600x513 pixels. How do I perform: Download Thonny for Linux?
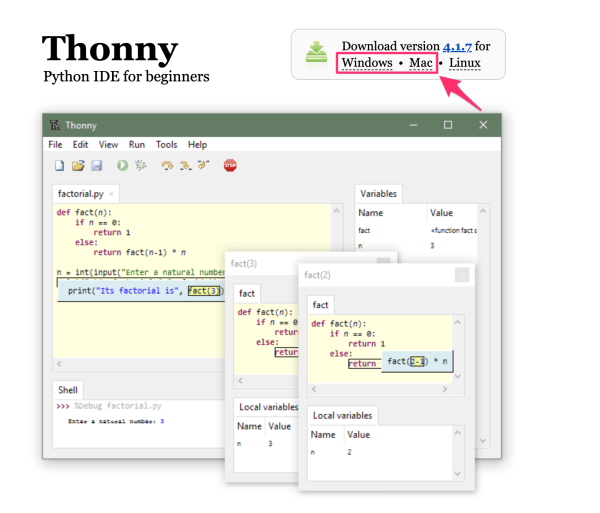click(x=465, y=63)
